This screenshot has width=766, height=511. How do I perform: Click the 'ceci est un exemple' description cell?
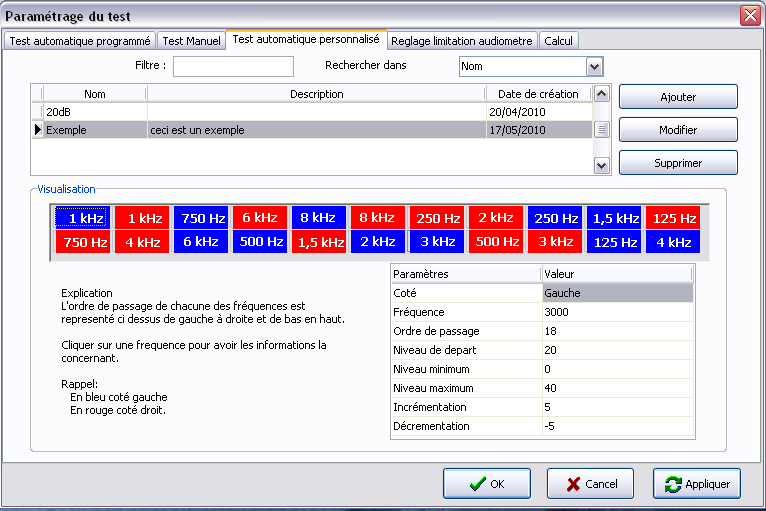317,130
